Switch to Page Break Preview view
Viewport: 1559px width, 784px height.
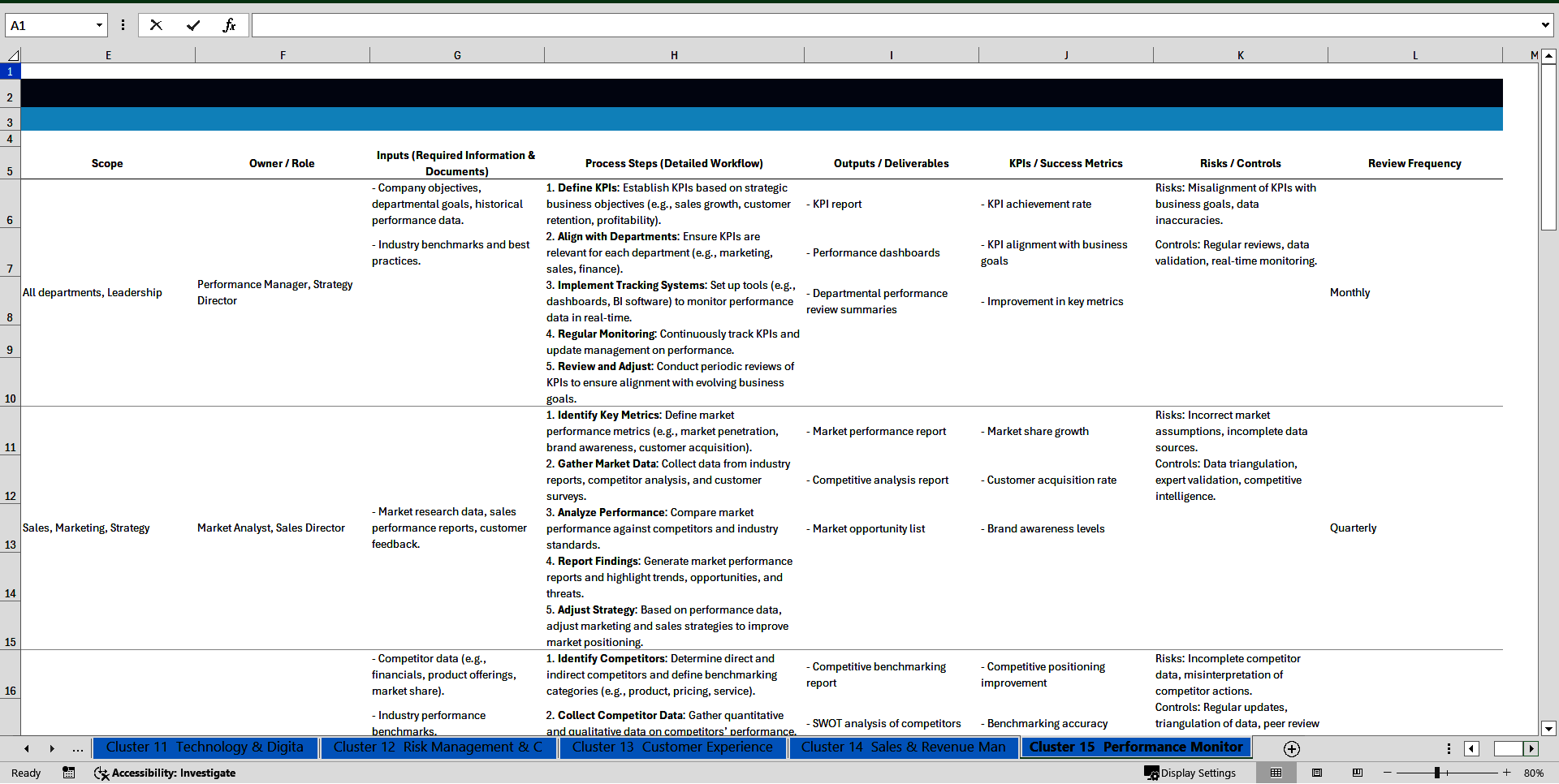pyautogui.click(x=1357, y=773)
